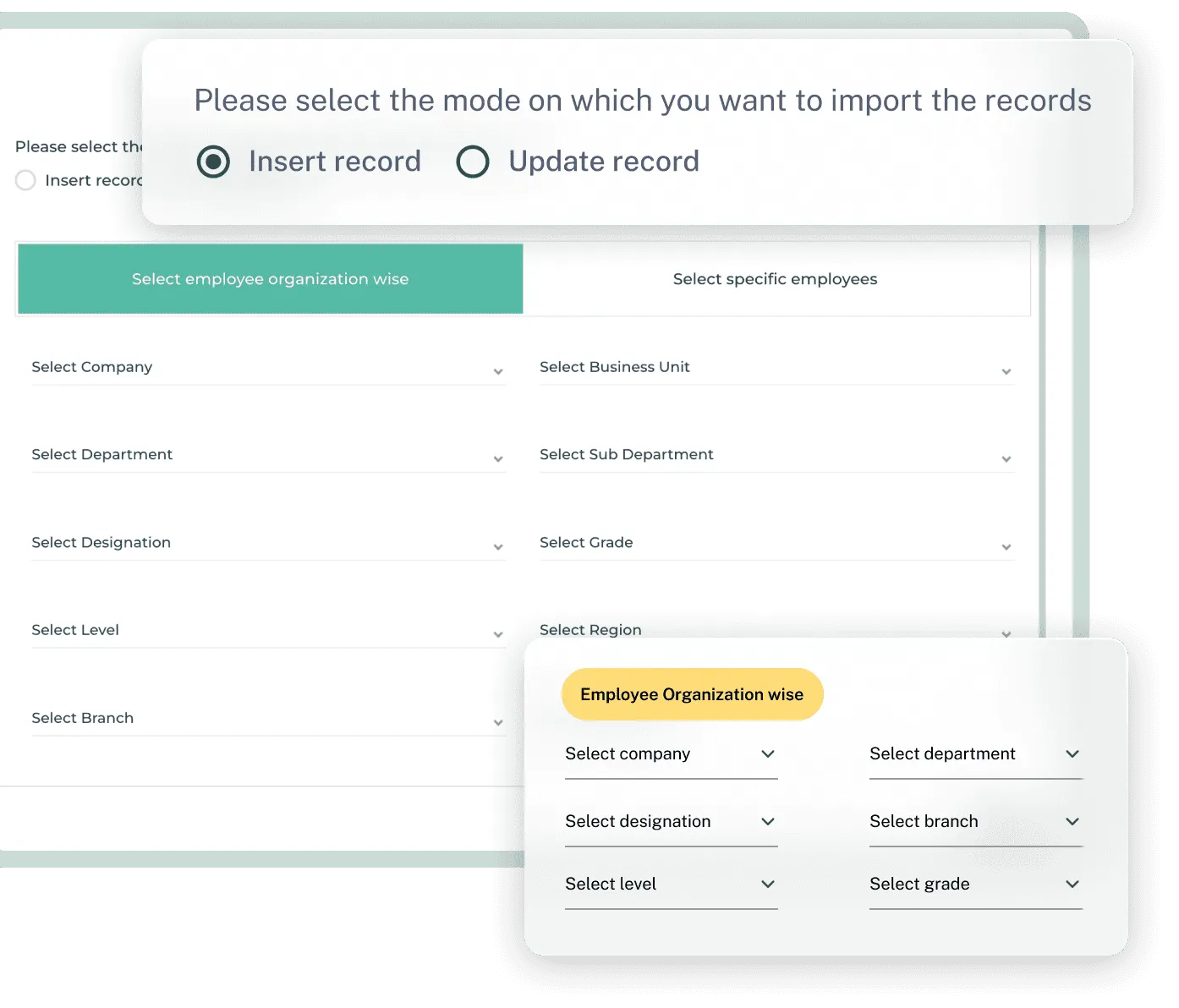
Task: Expand the Select company dropdown in the overlay card
Action: [671, 754]
